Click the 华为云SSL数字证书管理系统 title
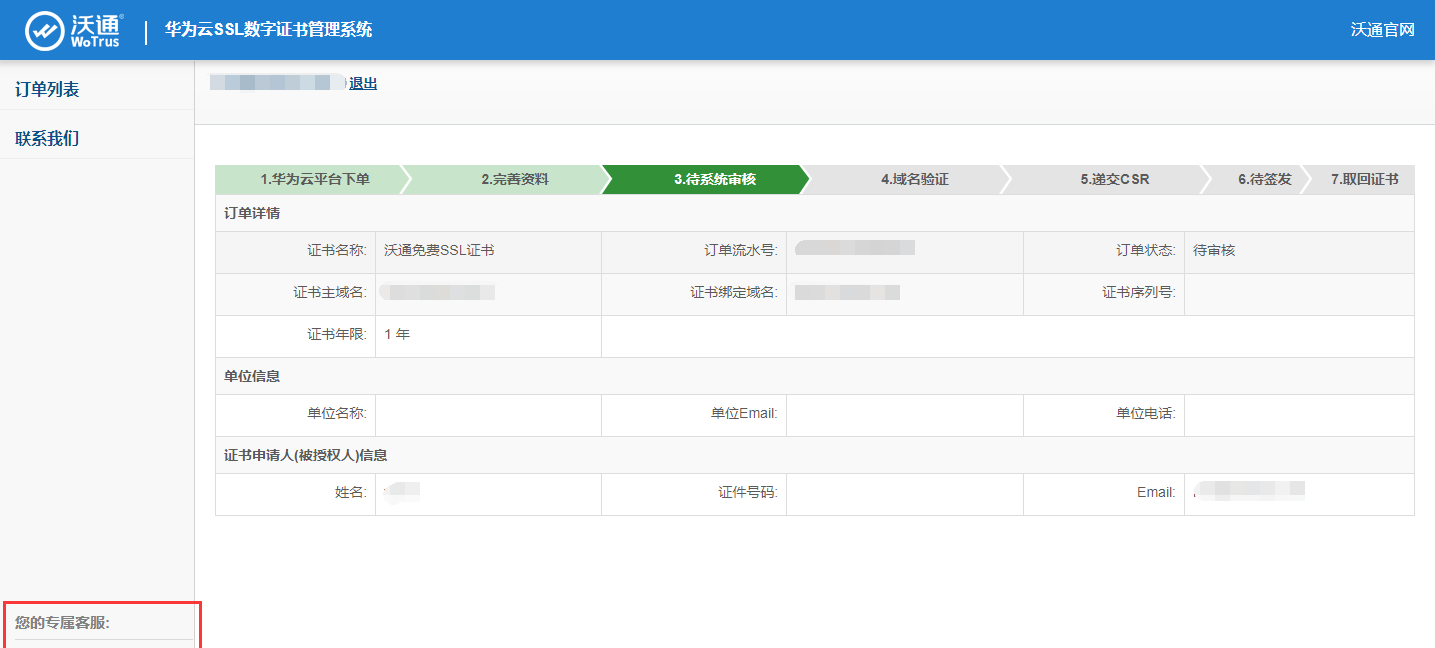1435x648 pixels. (x=268, y=30)
